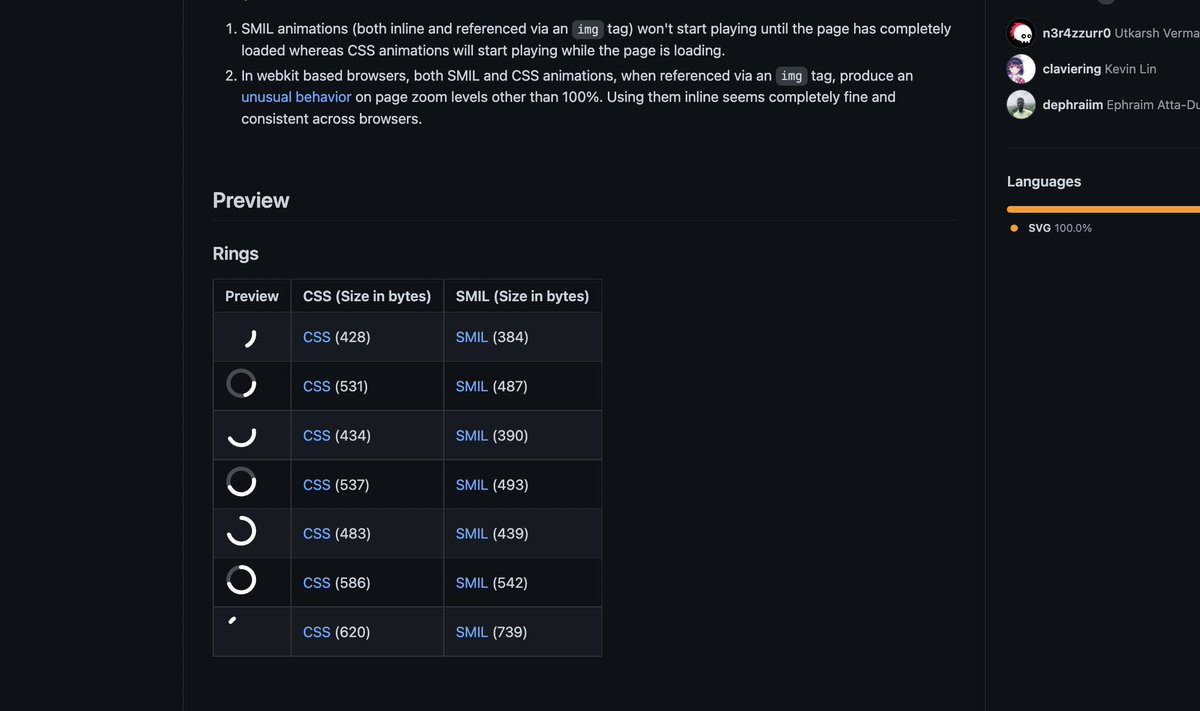Image resolution: width=1200 pixels, height=711 pixels.
Task: Click the ring spinner beside CSS (434)
Action: (241, 434)
